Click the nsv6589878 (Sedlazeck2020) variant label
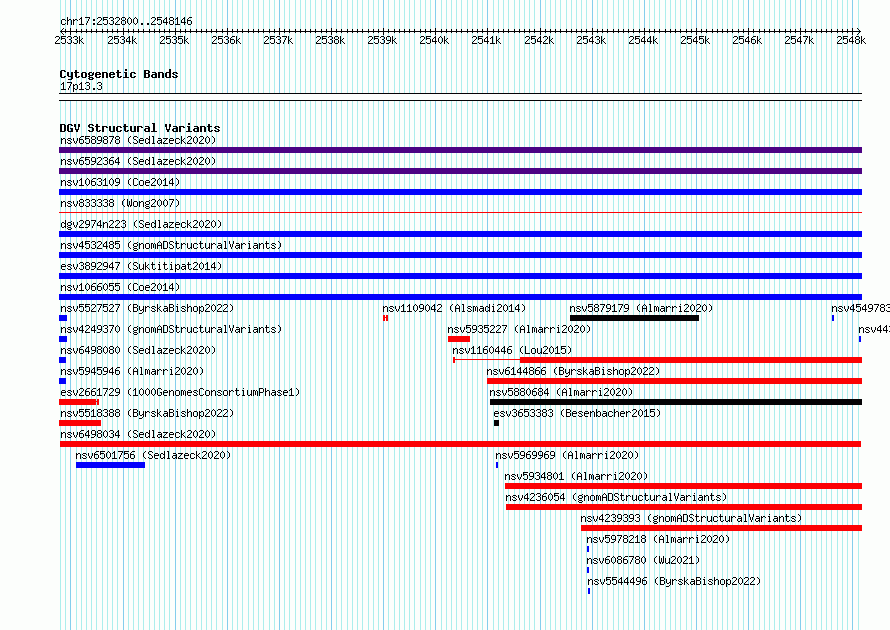This screenshot has width=890, height=630. [138, 140]
